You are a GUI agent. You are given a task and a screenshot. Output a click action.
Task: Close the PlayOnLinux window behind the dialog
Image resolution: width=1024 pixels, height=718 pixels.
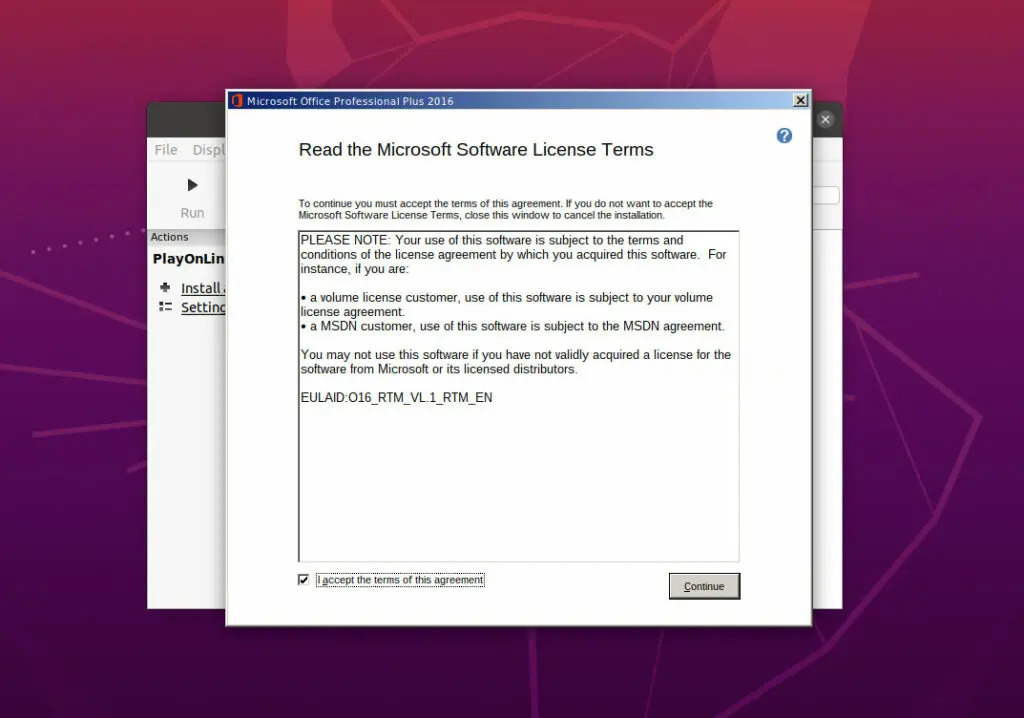tap(825, 119)
